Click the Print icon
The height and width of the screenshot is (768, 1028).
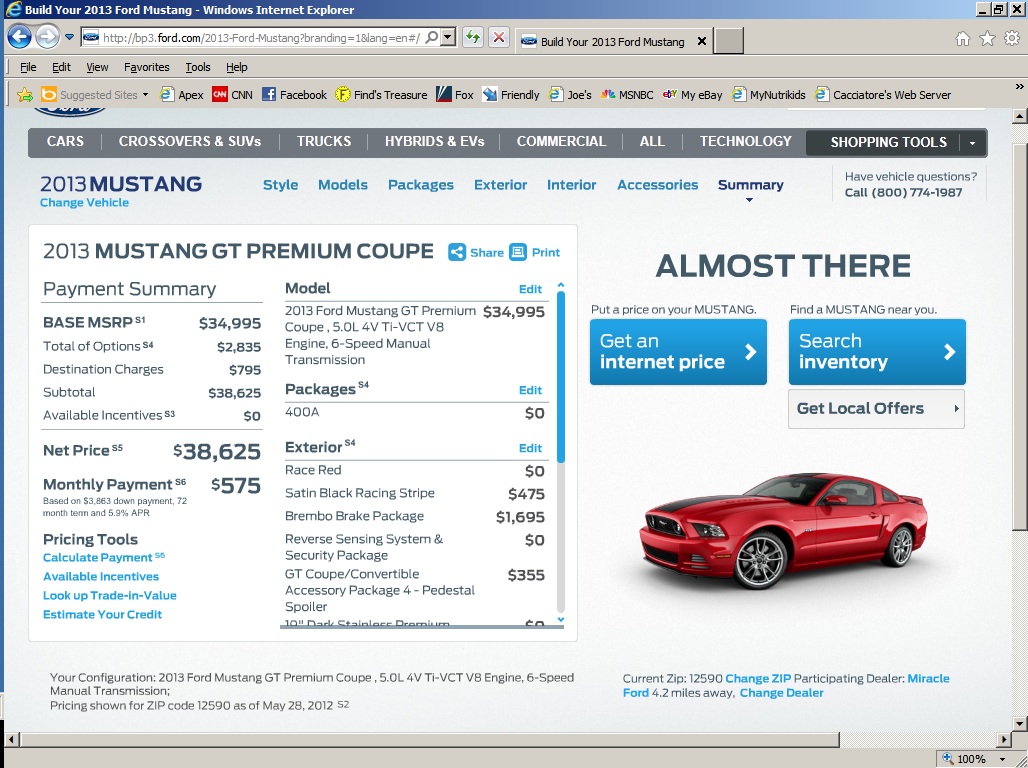point(518,252)
